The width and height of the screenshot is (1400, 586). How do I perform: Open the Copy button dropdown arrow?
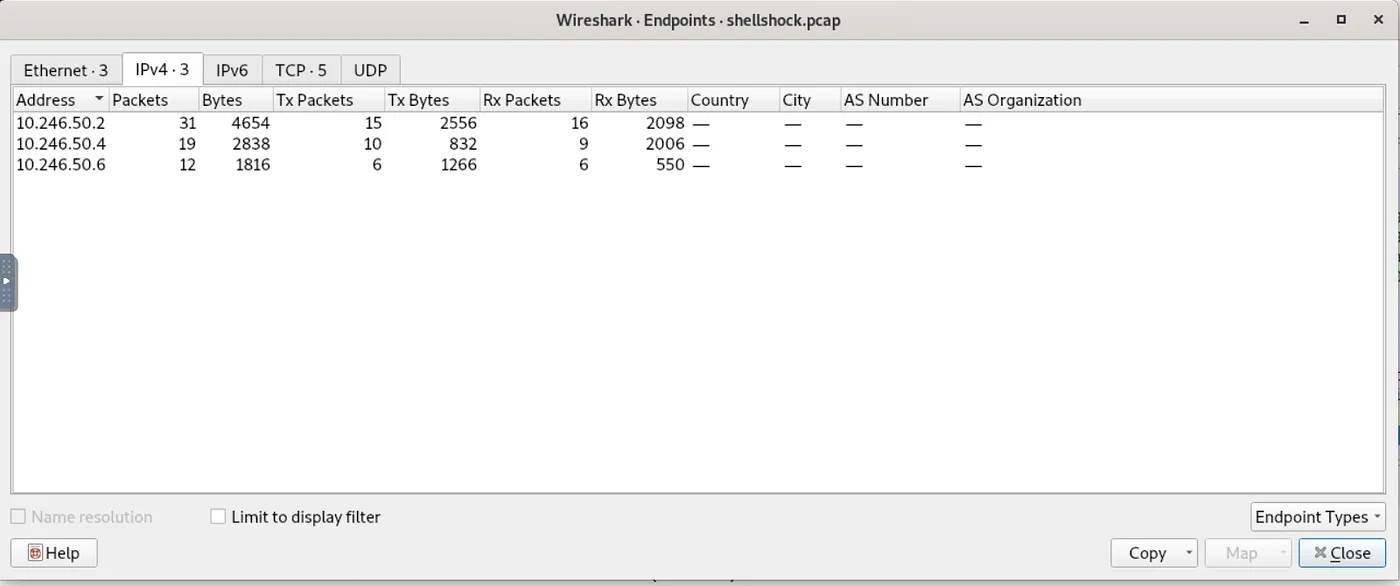tap(1188, 553)
